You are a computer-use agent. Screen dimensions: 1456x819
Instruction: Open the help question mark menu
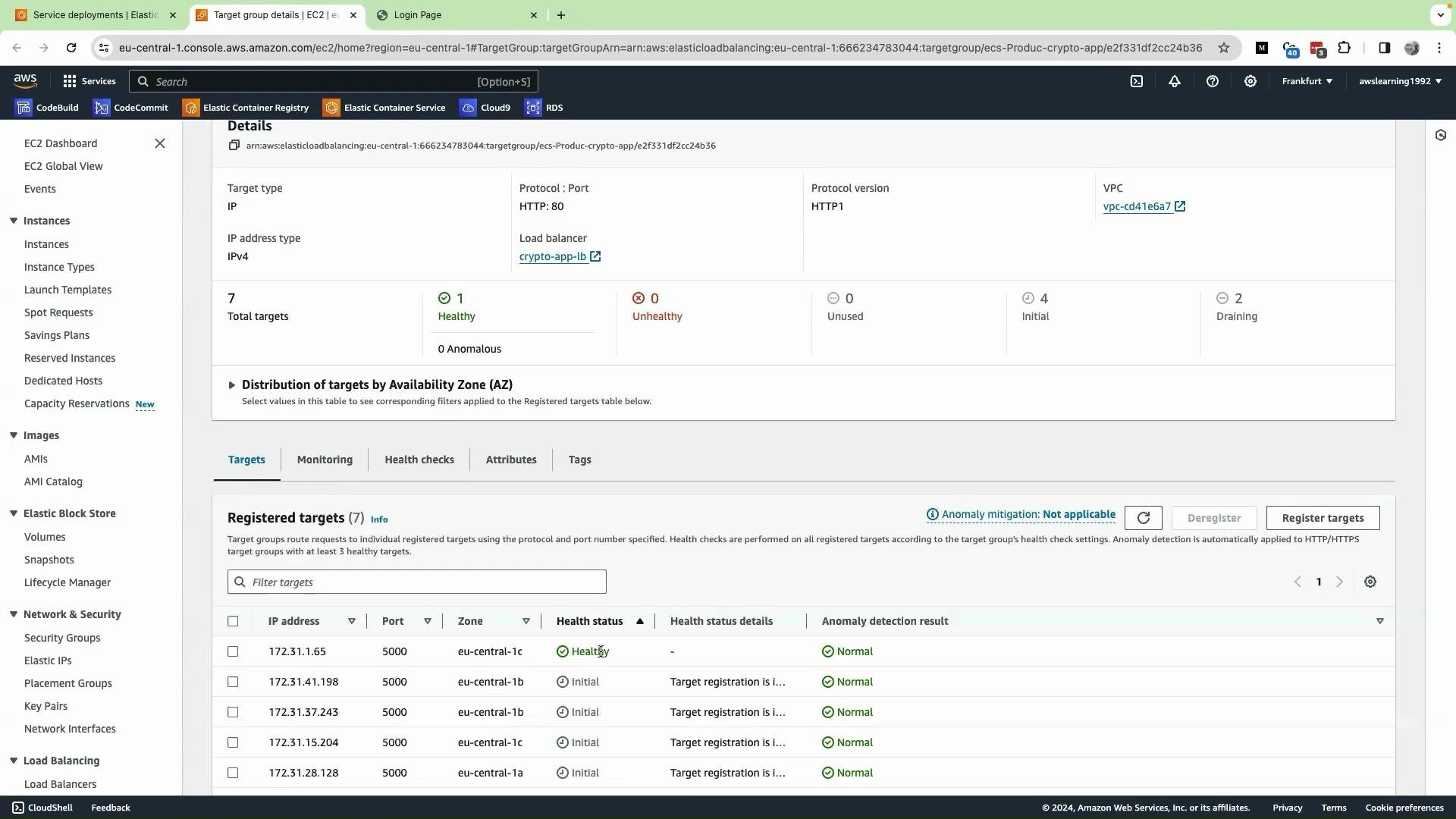tap(1213, 81)
